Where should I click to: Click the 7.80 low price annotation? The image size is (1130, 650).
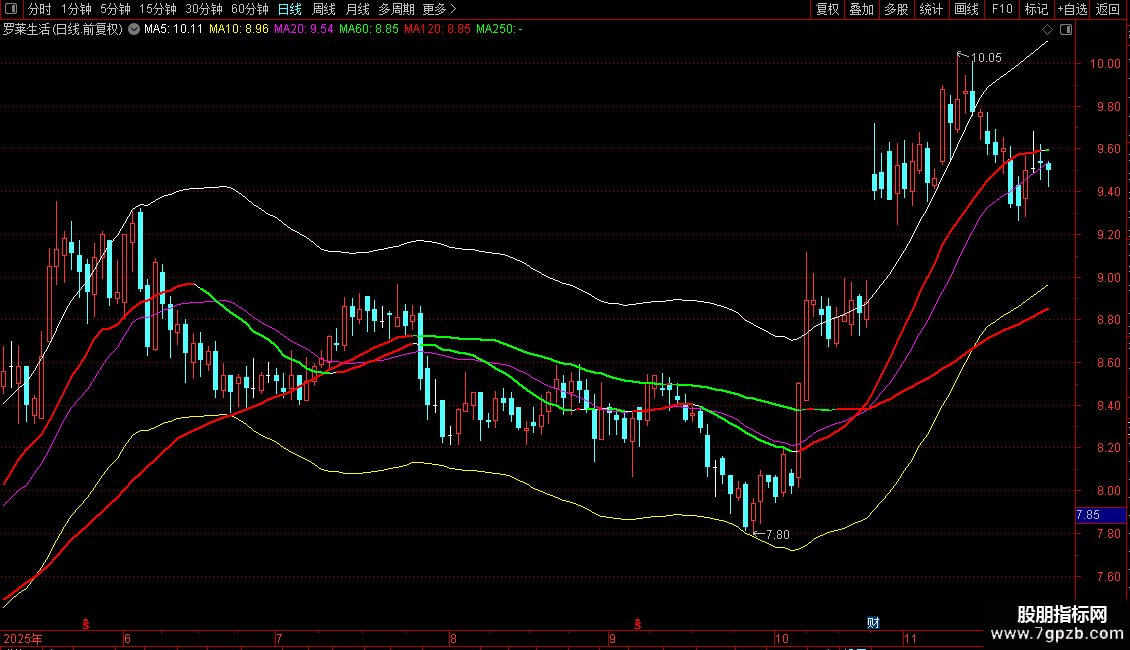(x=778, y=535)
